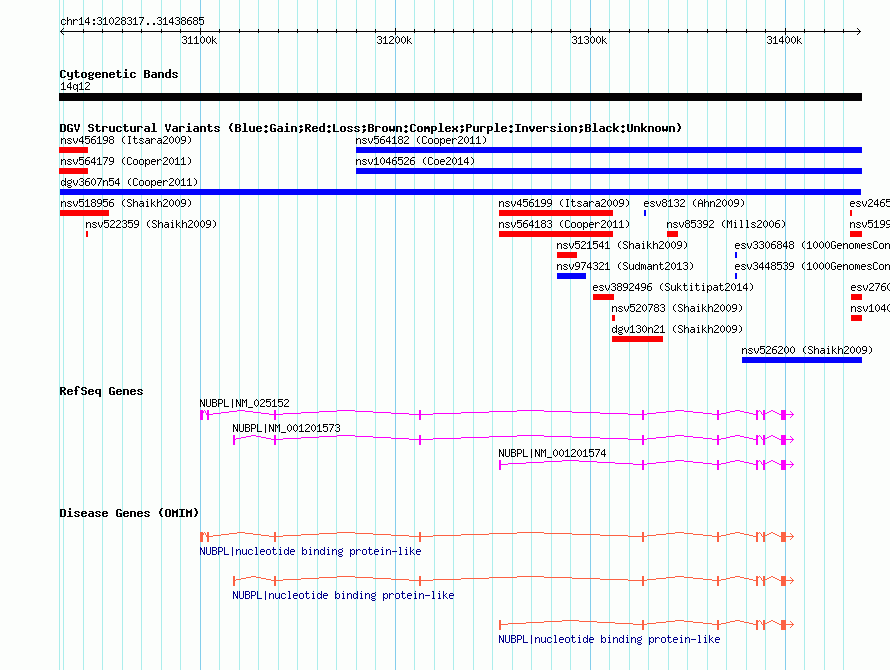Open variant esv3448539 (1000Genomes) label
The height and width of the screenshot is (670, 890).
(x=812, y=266)
